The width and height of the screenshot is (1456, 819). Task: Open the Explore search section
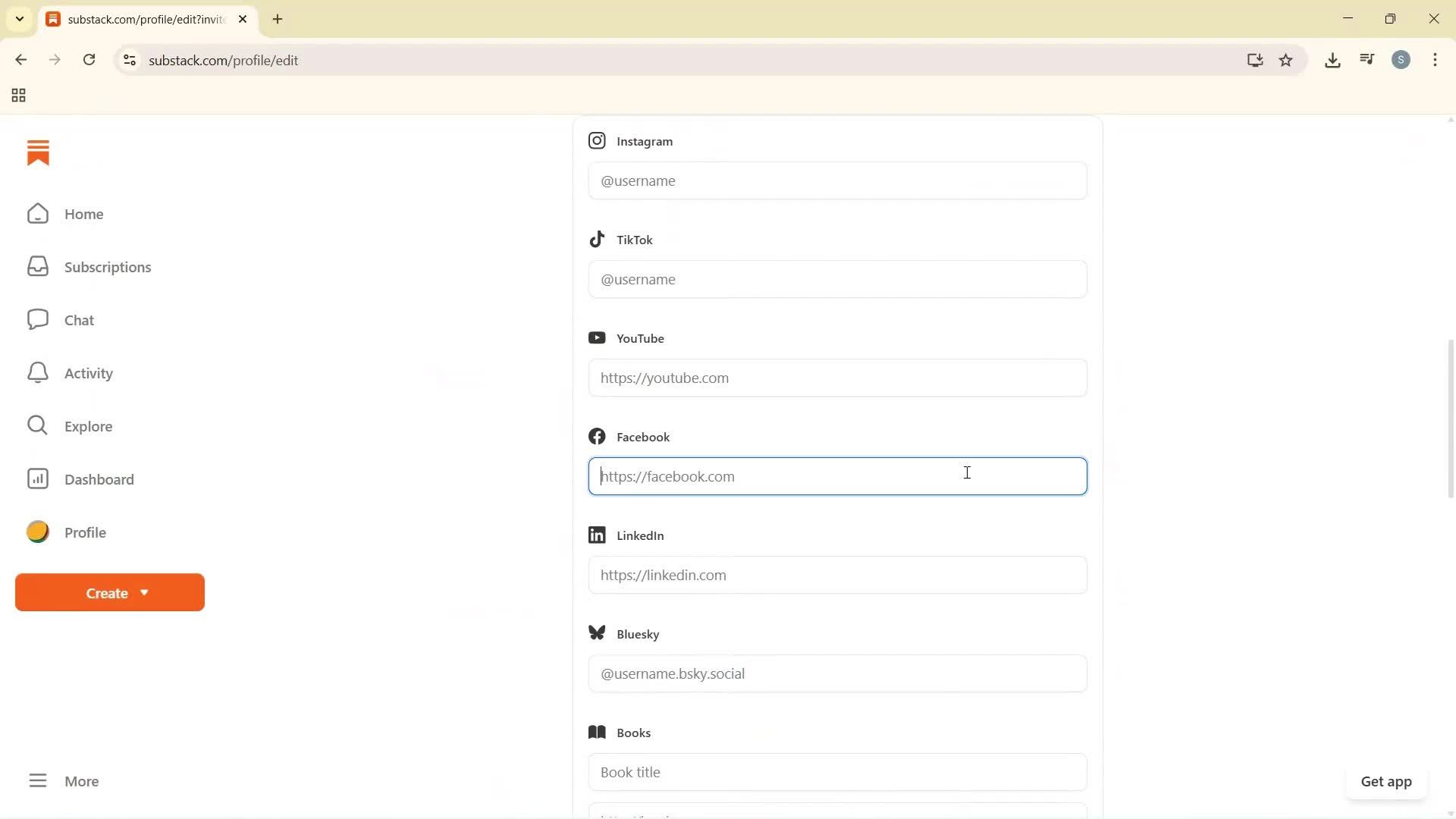(x=89, y=425)
